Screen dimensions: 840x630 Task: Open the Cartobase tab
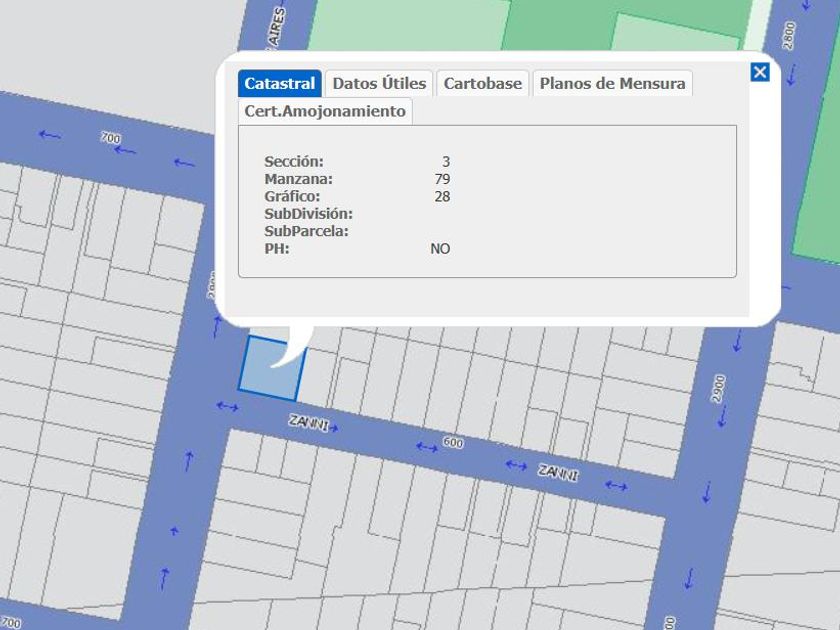(483, 84)
